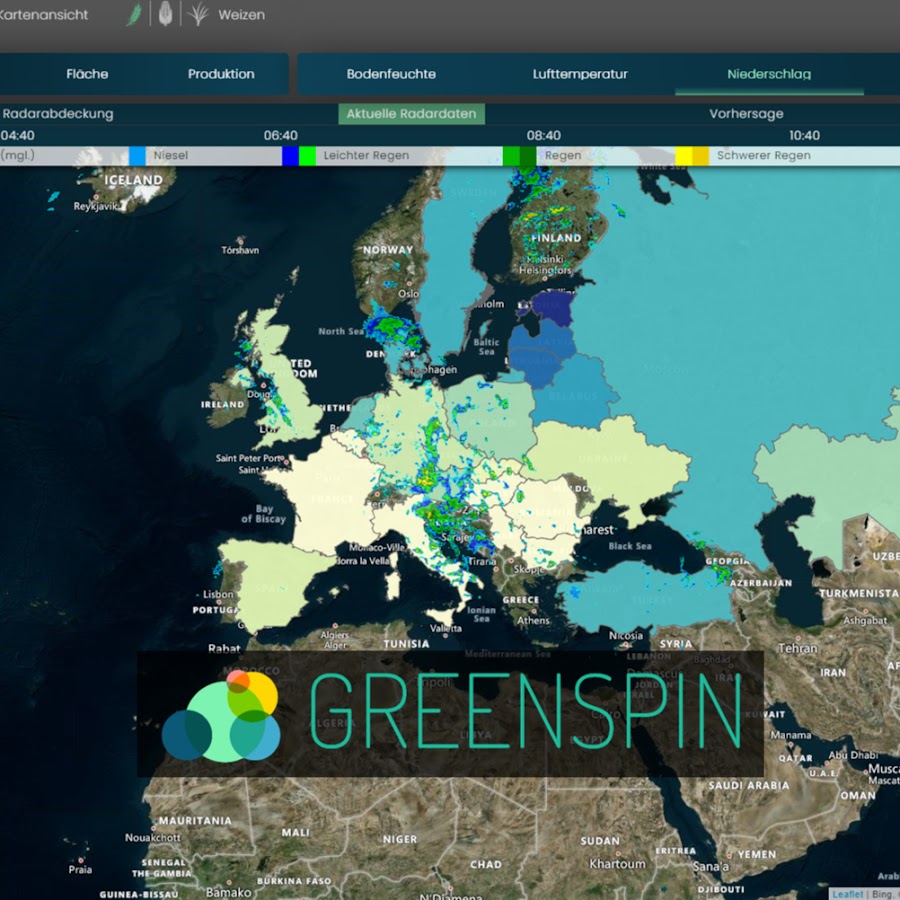Click the Abu Dhabi city label

click(853, 755)
